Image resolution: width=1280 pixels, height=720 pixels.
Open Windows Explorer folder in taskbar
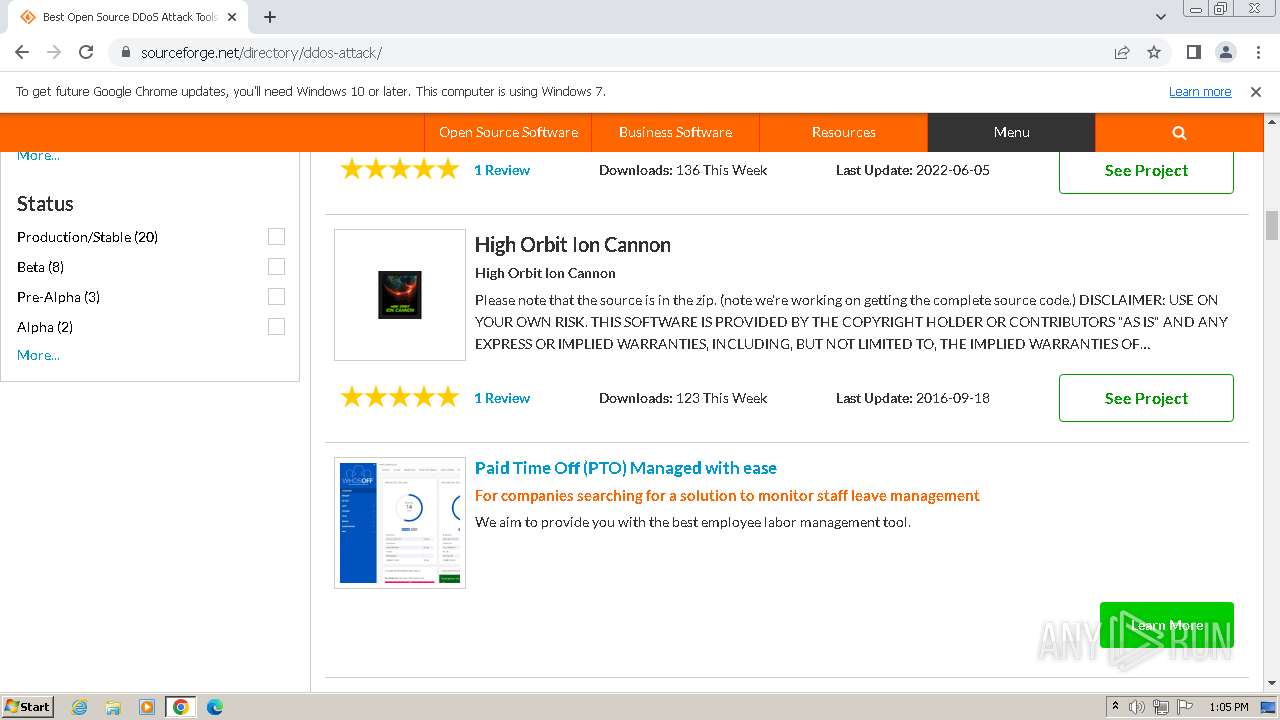point(113,707)
